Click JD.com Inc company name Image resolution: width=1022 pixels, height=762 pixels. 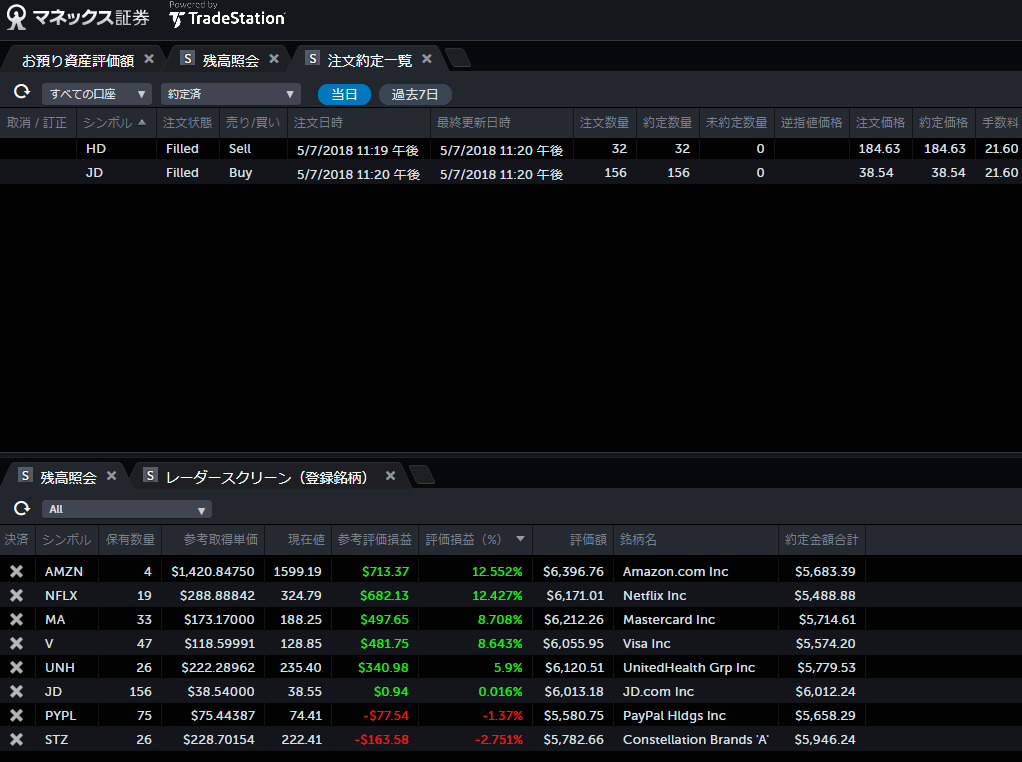[x=658, y=692]
